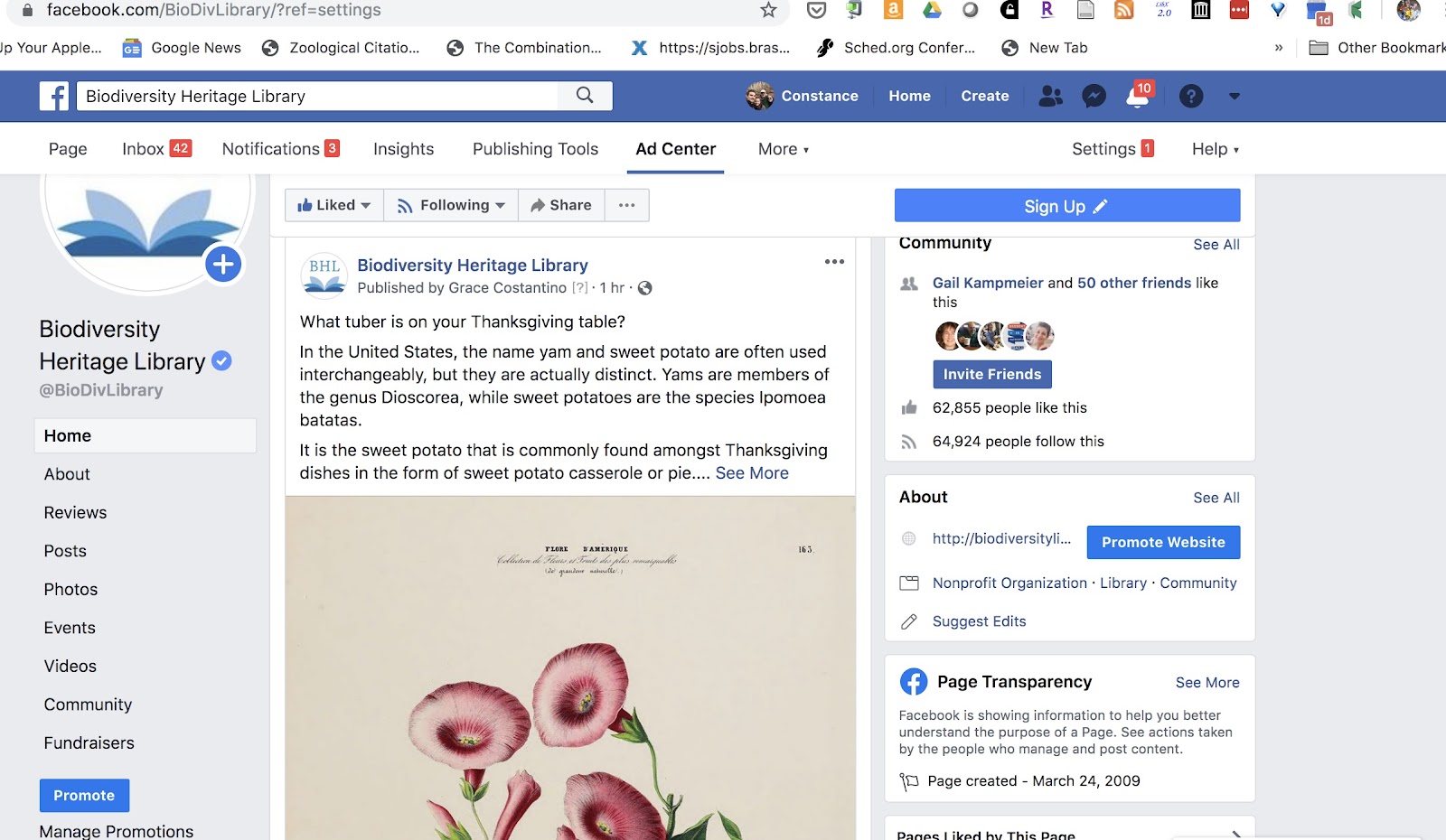Open Publishing Tools tab
Viewport: 1446px width, 840px height.
pyautogui.click(x=535, y=149)
